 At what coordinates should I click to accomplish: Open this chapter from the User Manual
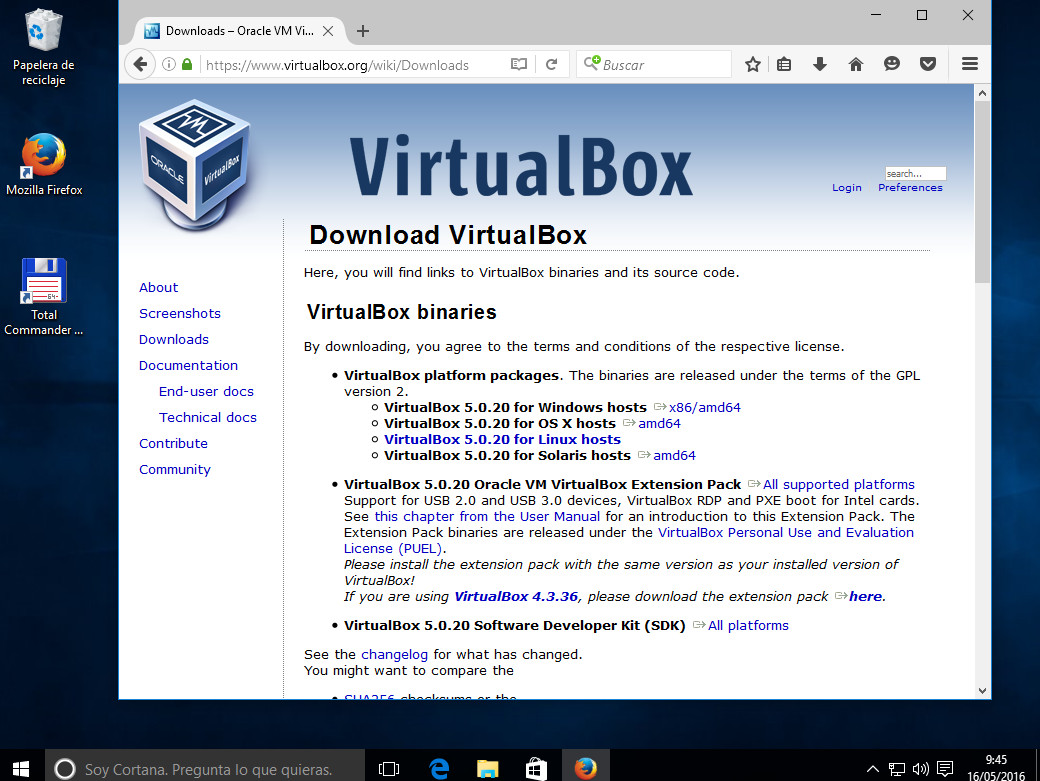pos(487,516)
